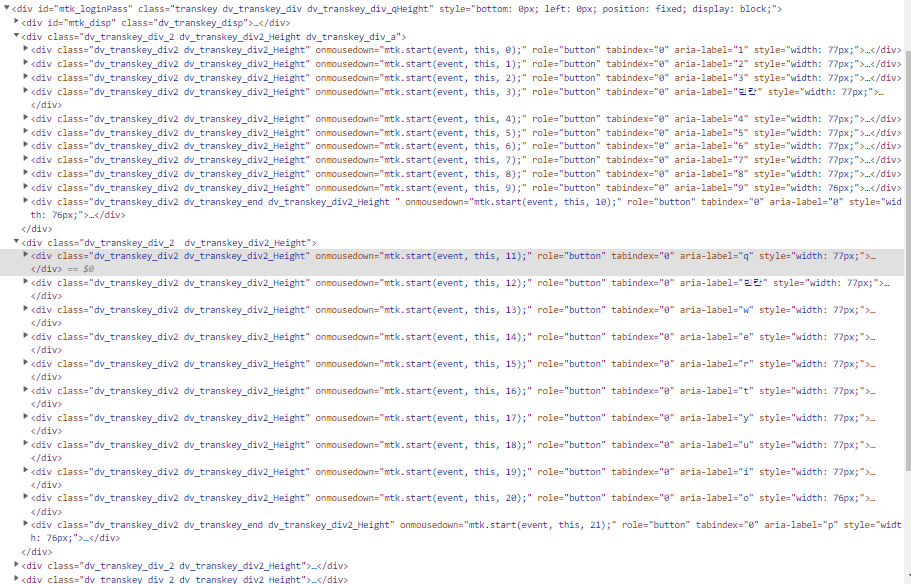911x584 pixels.
Task: Expand the button div with aria-label "w"
Action: pyautogui.click(x=26, y=309)
